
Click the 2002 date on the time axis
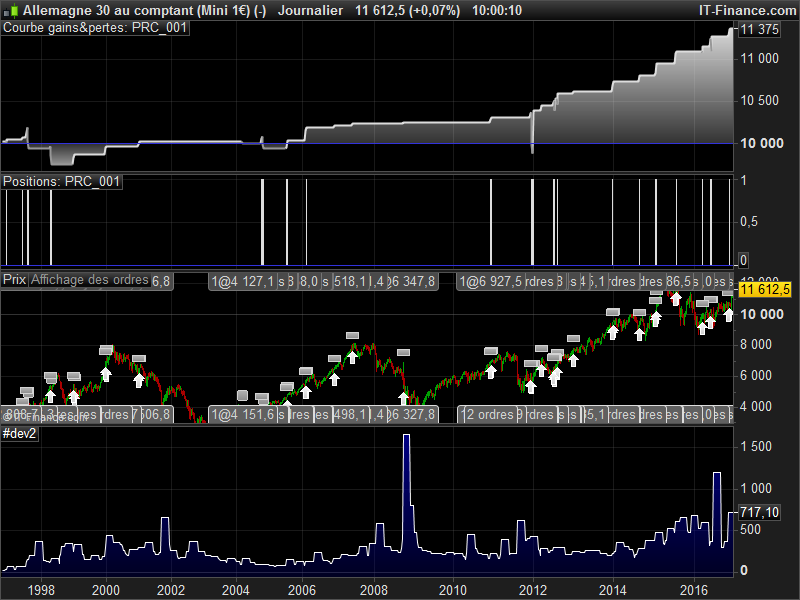click(171, 590)
